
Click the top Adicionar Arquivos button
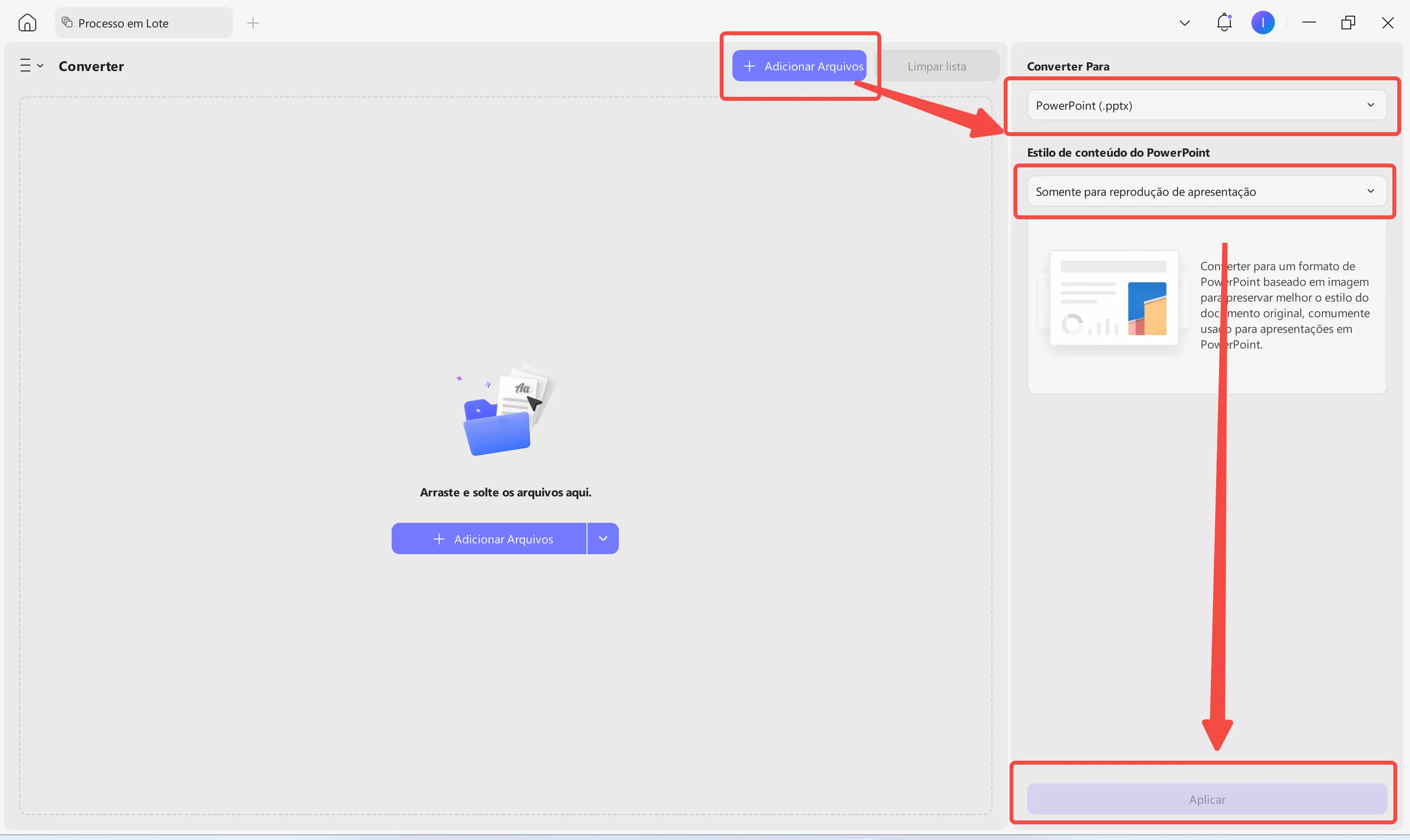click(x=799, y=66)
